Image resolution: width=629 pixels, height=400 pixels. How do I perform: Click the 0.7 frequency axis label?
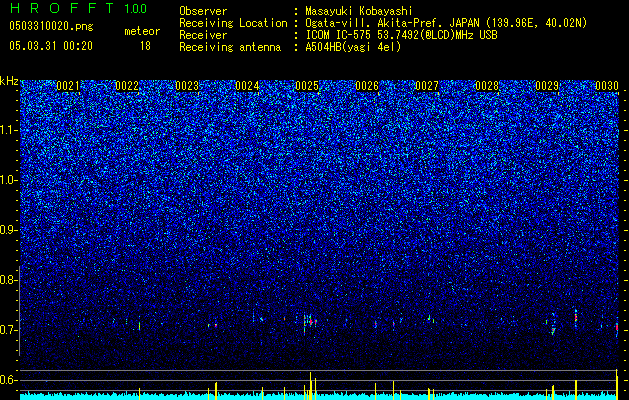click(x=8, y=330)
